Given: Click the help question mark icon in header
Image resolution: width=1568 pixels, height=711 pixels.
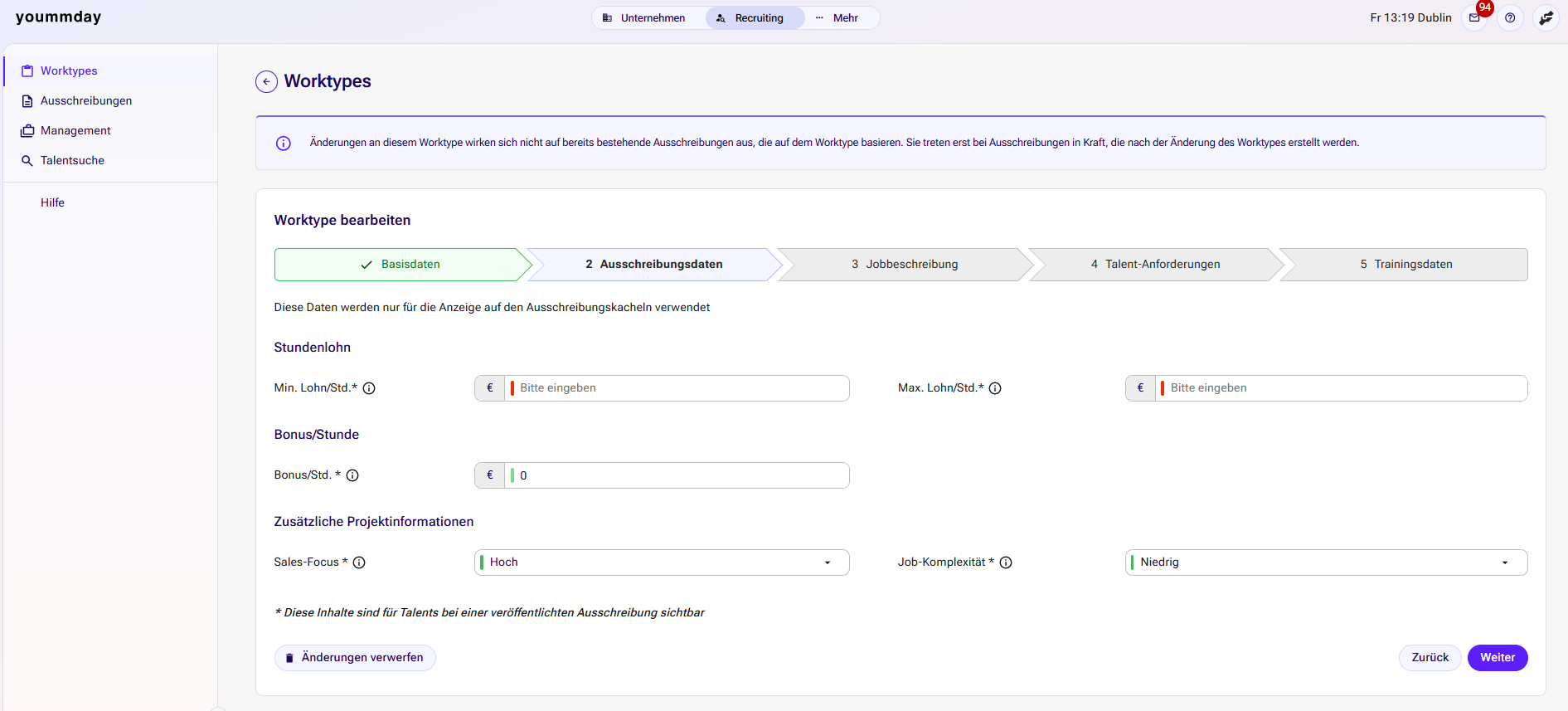Looking at the screenshot, I should pyautogui.click(x=1510, y=17).
